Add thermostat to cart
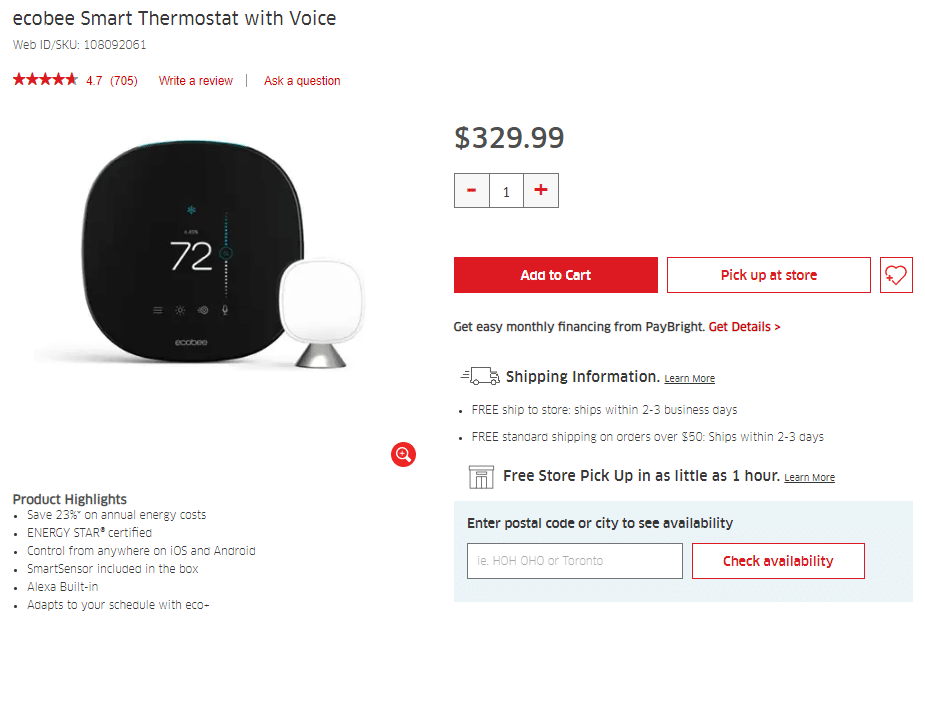925x707 pixels. click(x=556, y=275)
